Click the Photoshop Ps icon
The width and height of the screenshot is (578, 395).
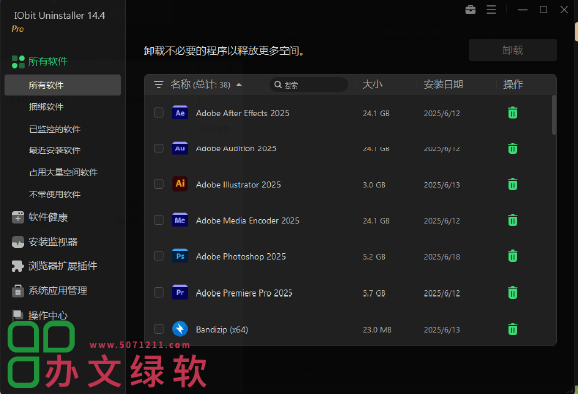180,256
